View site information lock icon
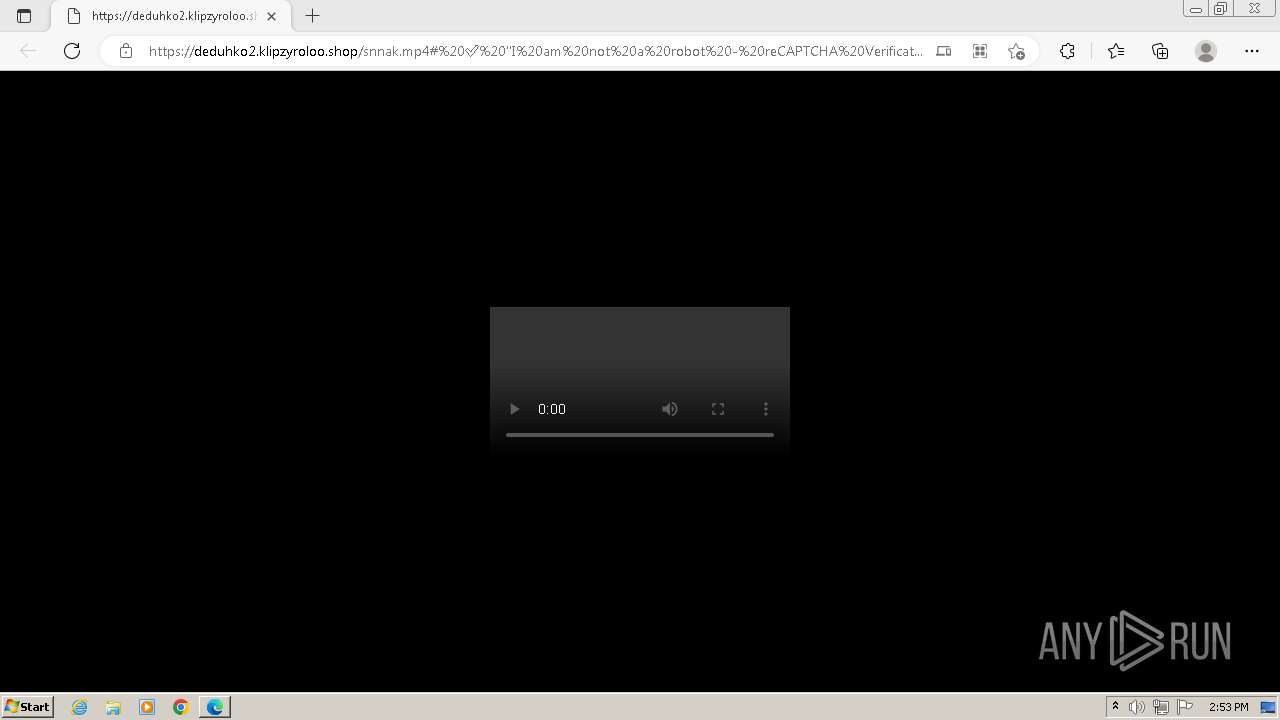This screenshot has width=1280, height=720. click(126, 51)
